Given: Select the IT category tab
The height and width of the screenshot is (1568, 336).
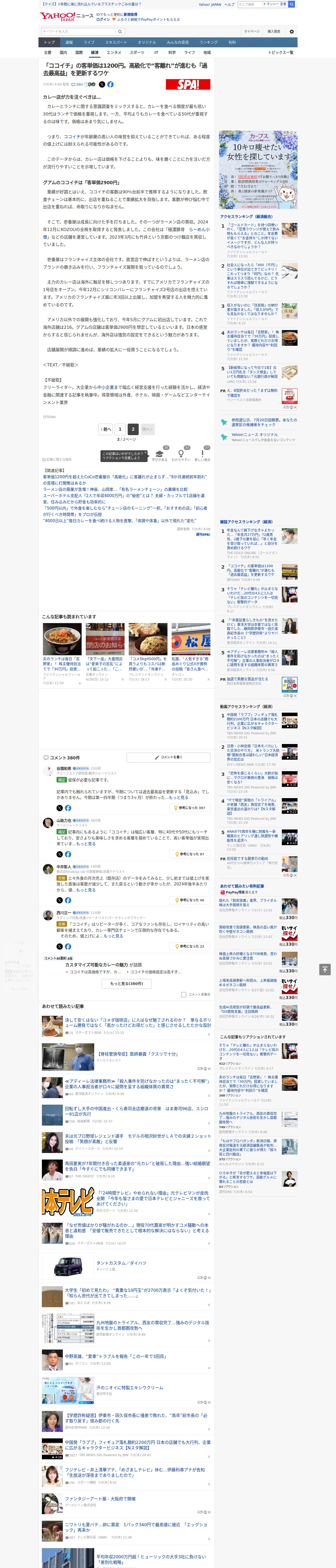Looking at the screenshot, I should [x=156, y=53].
